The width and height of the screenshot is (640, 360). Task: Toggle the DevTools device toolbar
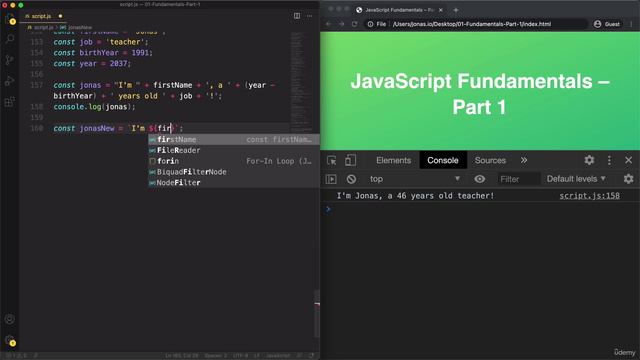click(x=350, y=160)
